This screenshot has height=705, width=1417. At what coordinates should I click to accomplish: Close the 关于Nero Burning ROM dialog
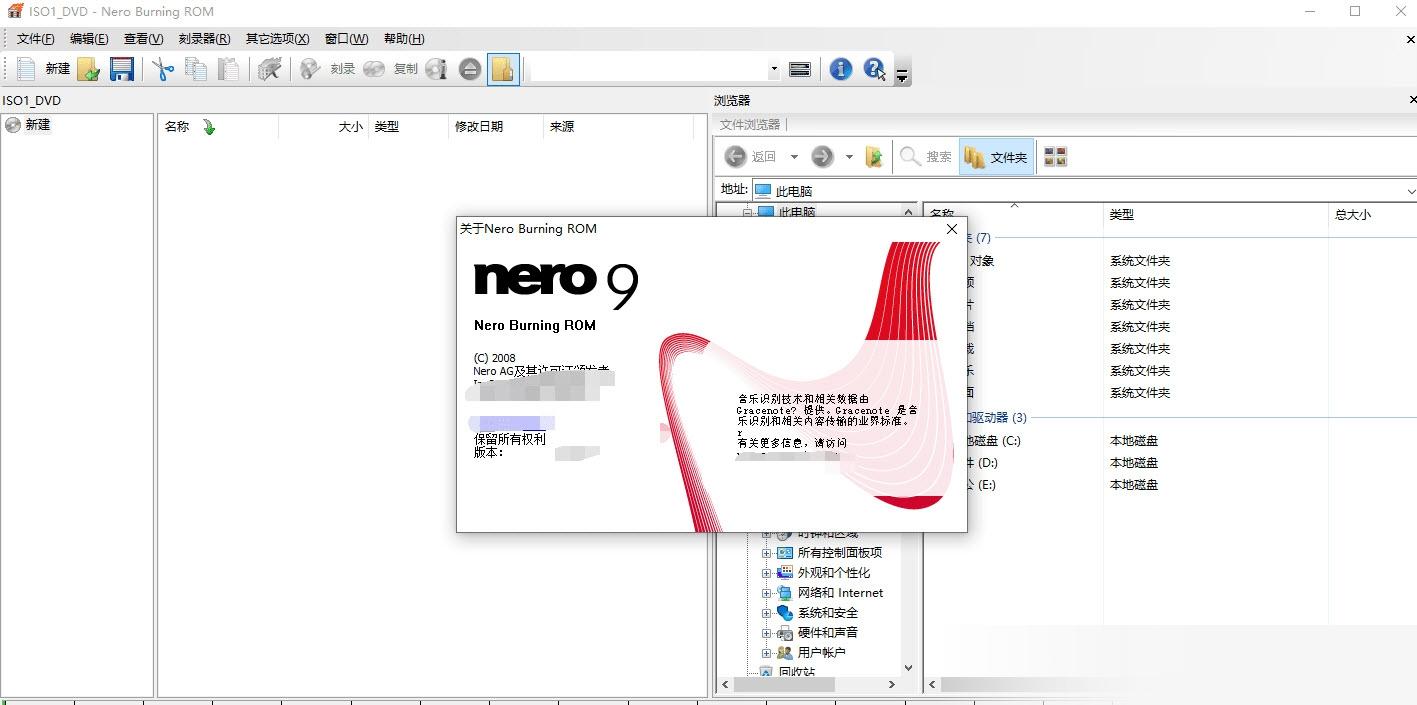[x=952, y=229]
